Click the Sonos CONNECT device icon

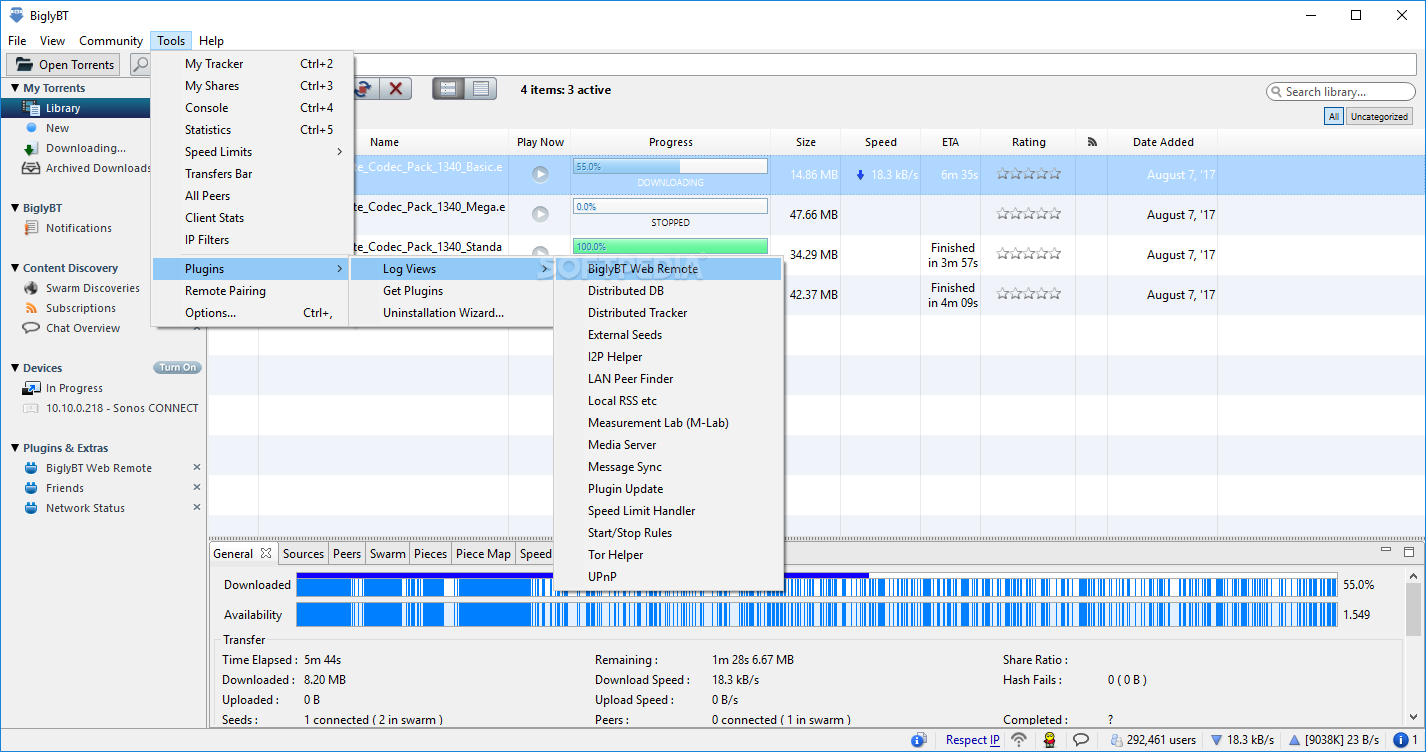32,408
